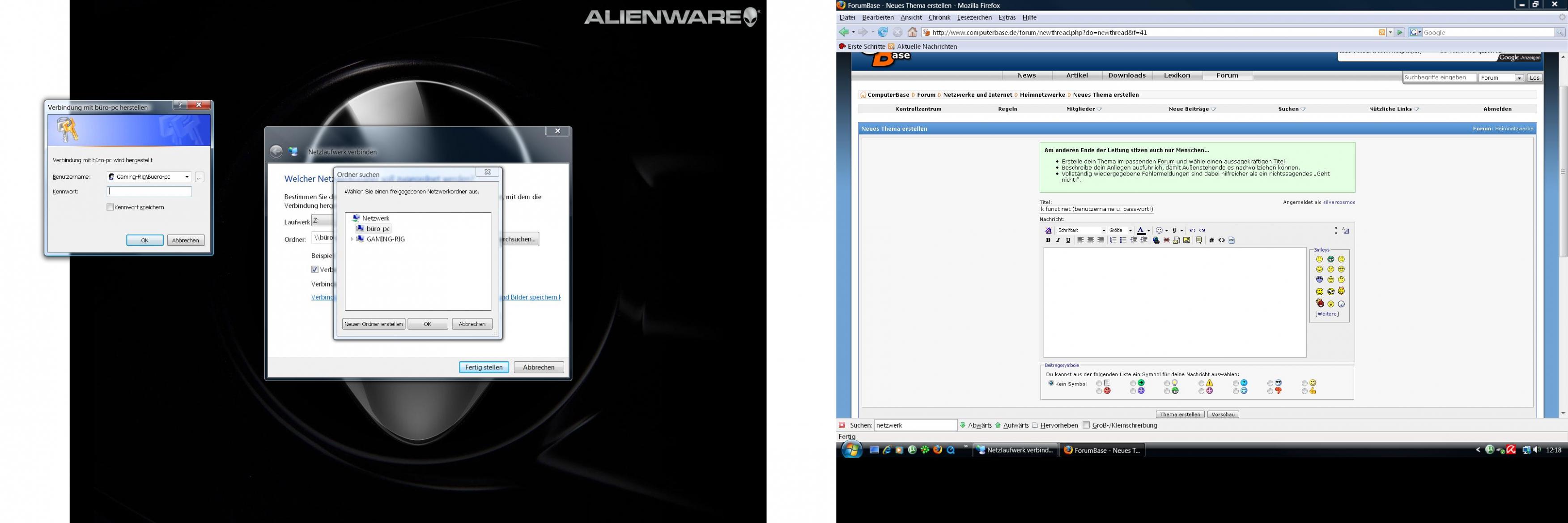Go to Firefox home page icon

click(912, 32)
